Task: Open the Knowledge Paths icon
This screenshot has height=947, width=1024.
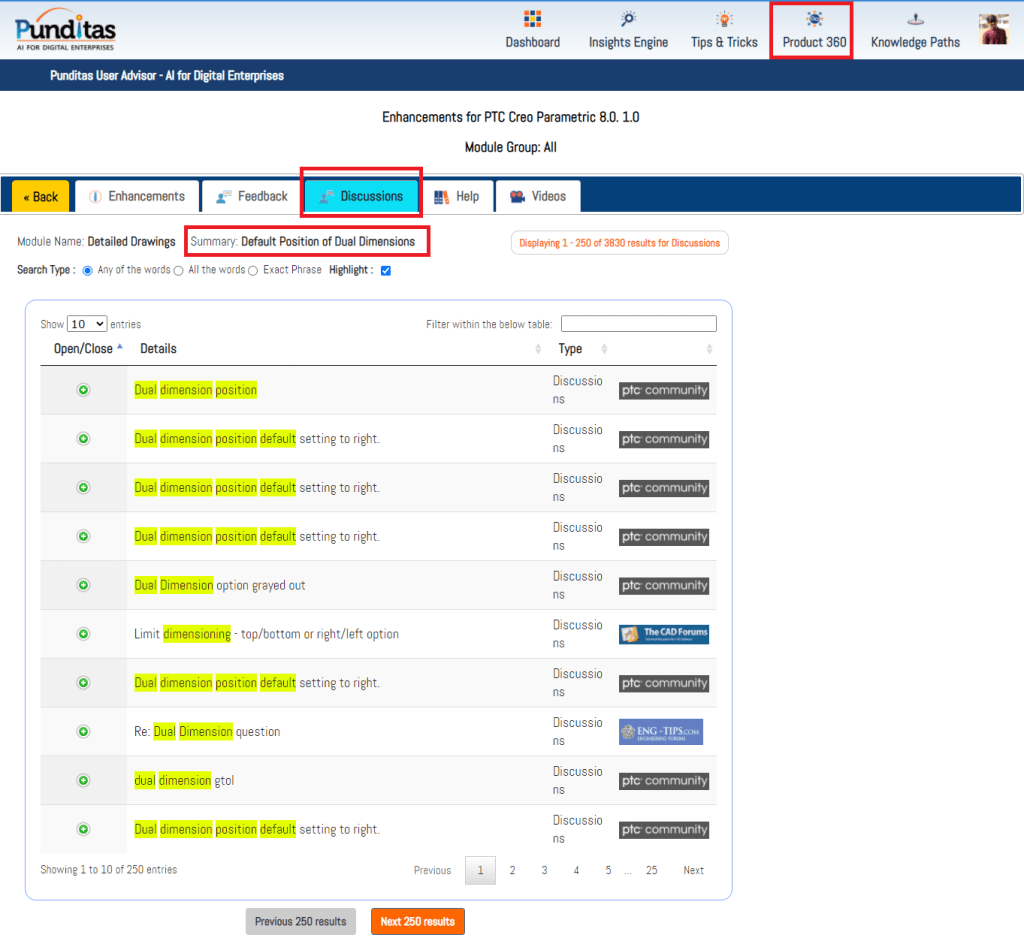Action: (915, 19)
